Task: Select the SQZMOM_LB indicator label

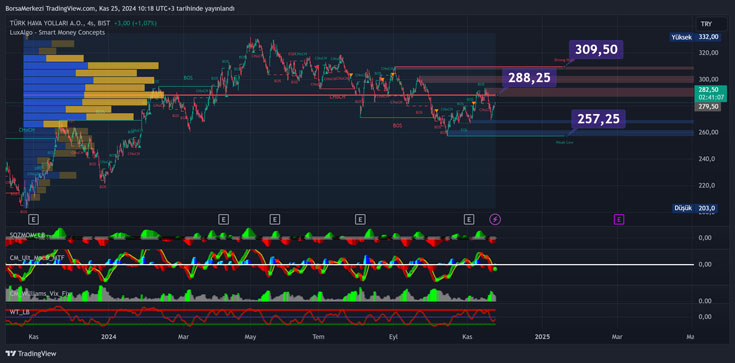Action: pyautogui.click(x=27, y=234)
